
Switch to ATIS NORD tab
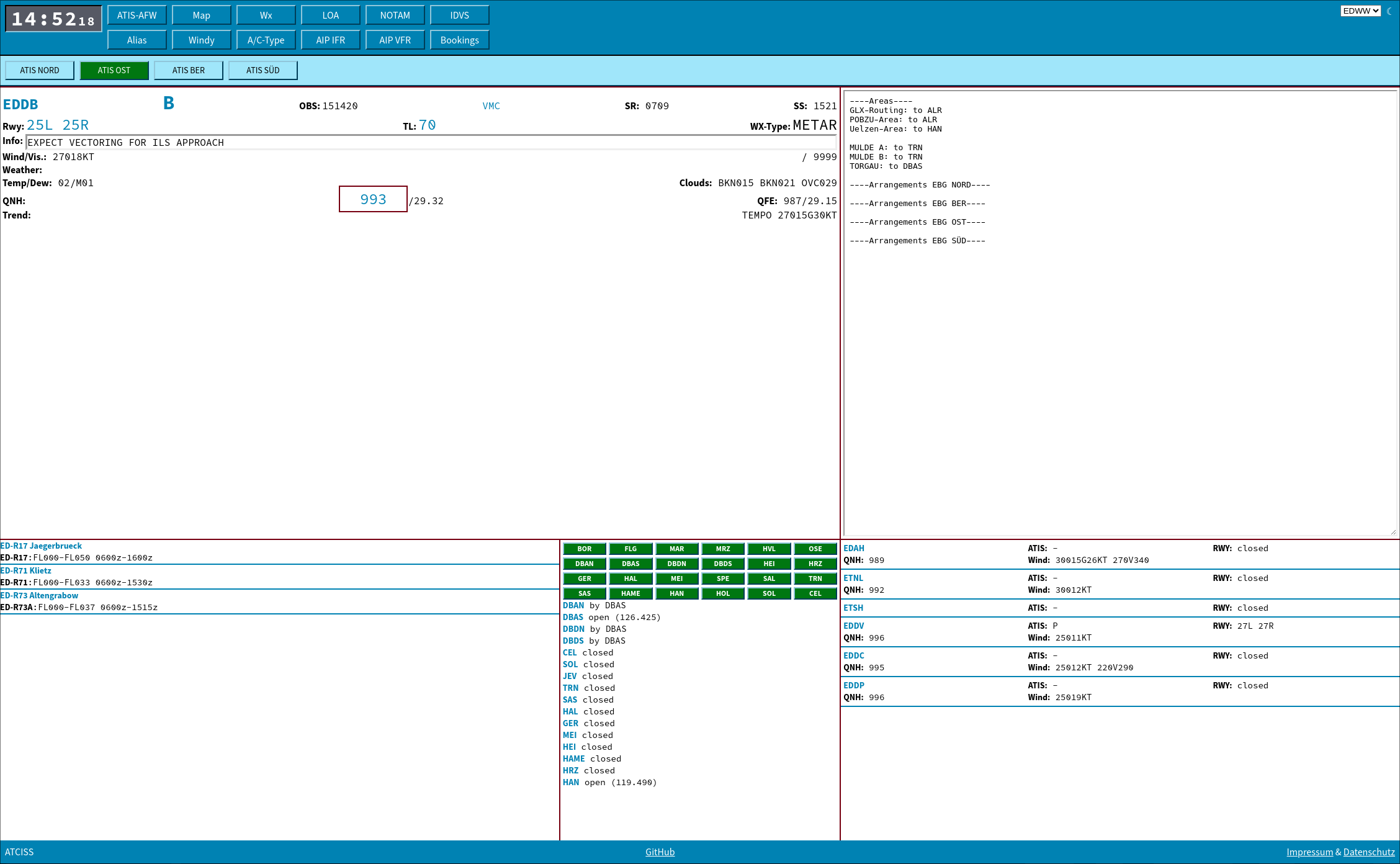[x=40, y=70]
